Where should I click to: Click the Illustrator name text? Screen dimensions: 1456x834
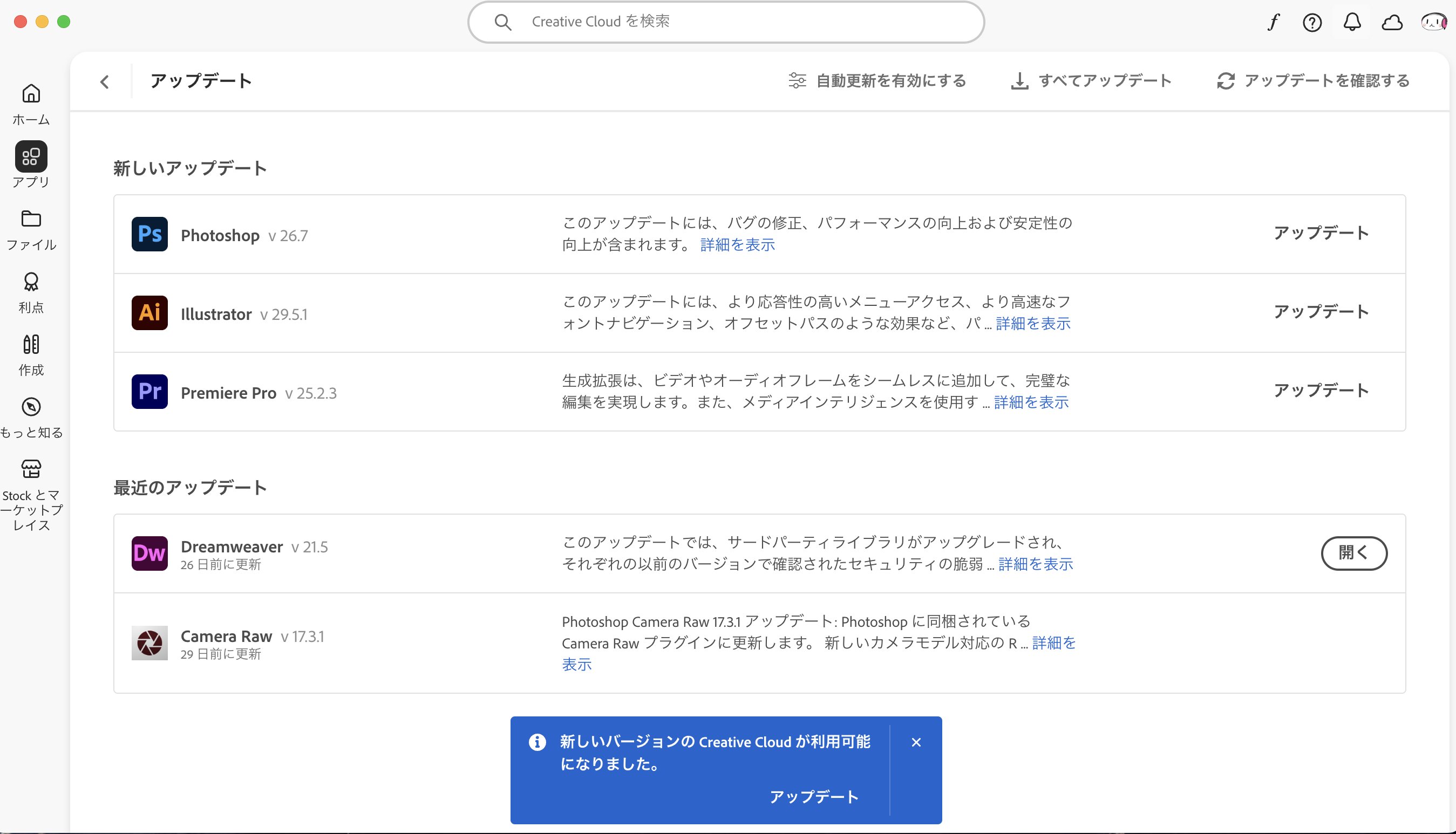pos(216,314)
